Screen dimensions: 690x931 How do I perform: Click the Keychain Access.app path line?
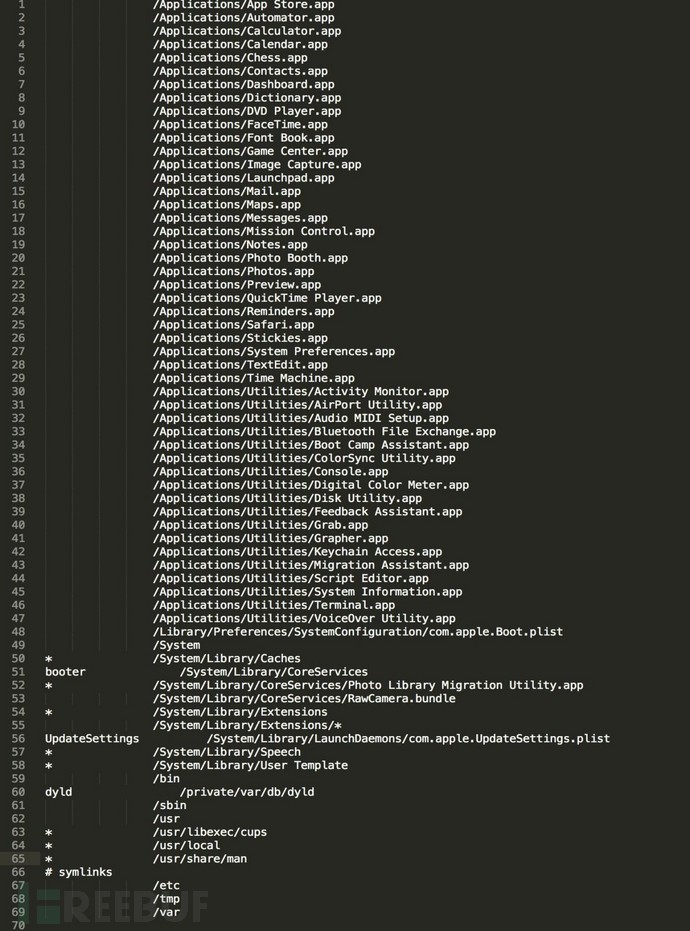pos(297,552)
